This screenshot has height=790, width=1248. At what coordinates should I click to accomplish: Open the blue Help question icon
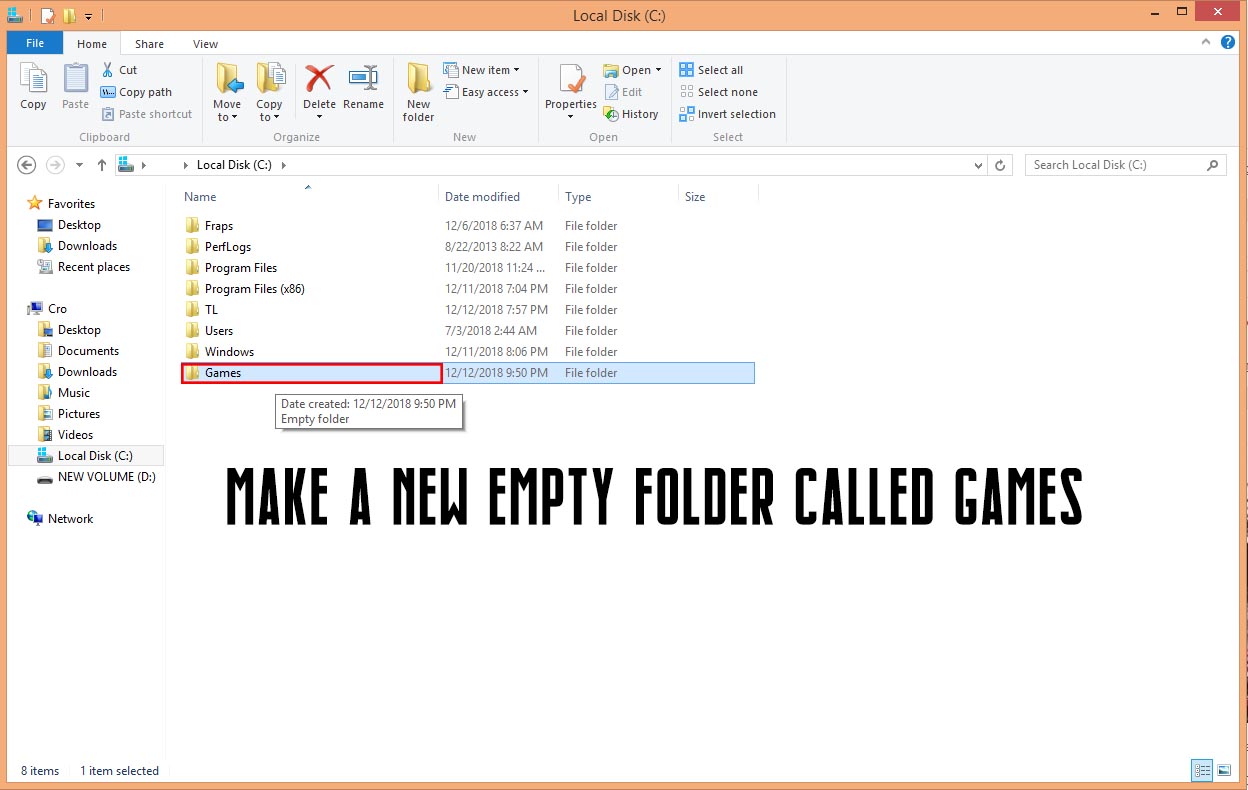point(1229,43)
